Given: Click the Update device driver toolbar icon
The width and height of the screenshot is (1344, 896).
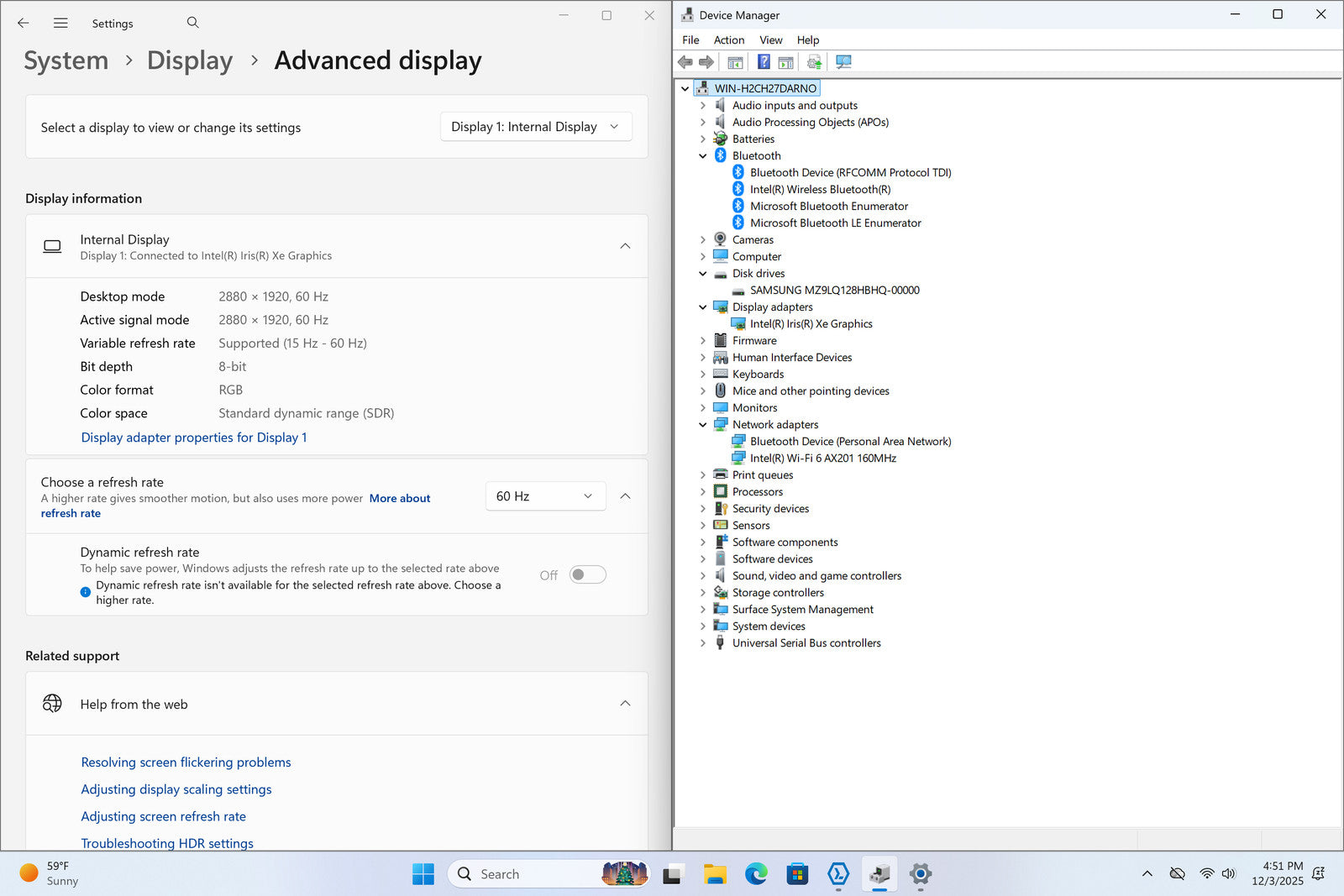Looking at the screenshot, I should coord(814,62).
